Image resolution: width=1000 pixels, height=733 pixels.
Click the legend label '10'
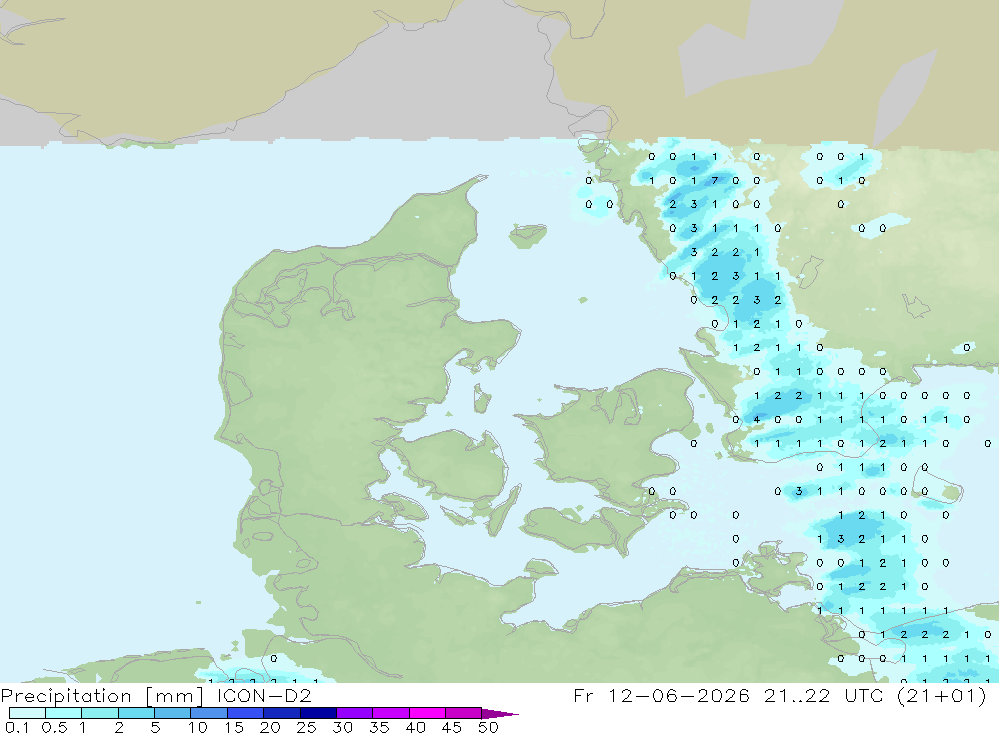tap(198, 727)
